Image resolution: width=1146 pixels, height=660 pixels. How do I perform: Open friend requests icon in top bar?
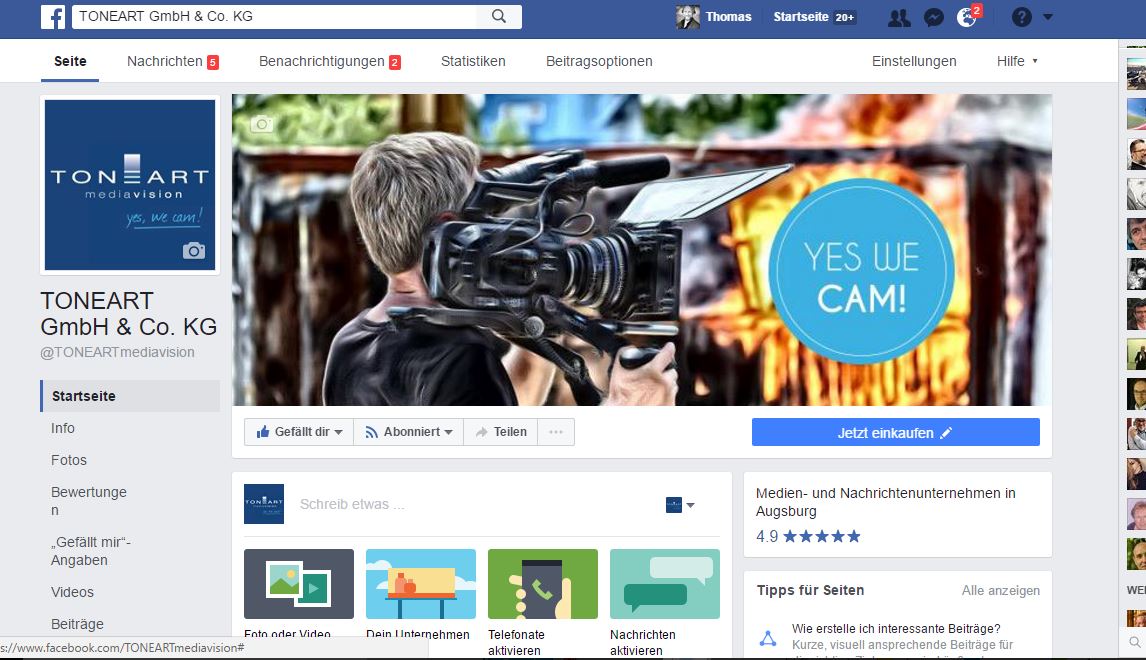click(x=899, y=18)
